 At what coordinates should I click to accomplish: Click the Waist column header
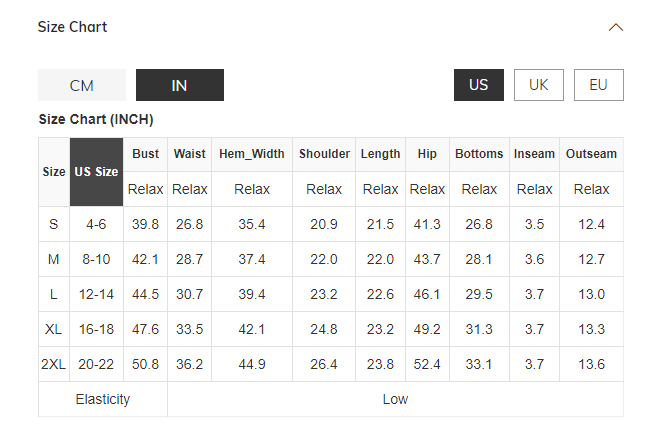click(190, 154)
